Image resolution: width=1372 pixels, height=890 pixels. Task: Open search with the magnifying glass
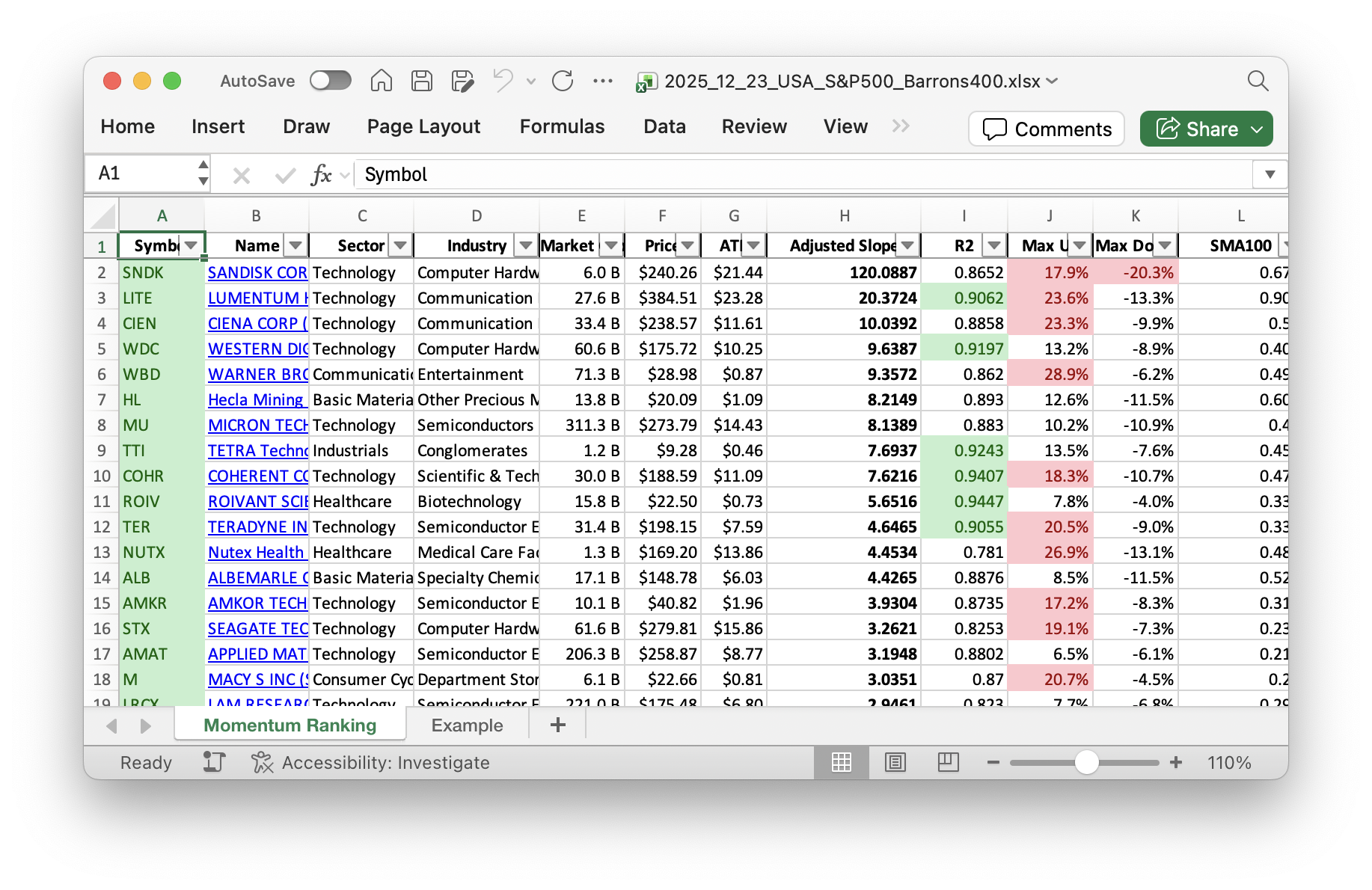1258,81
